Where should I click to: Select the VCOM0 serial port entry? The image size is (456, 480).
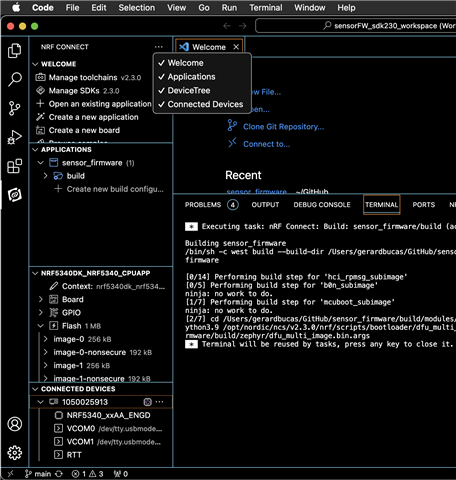(101, 428)
